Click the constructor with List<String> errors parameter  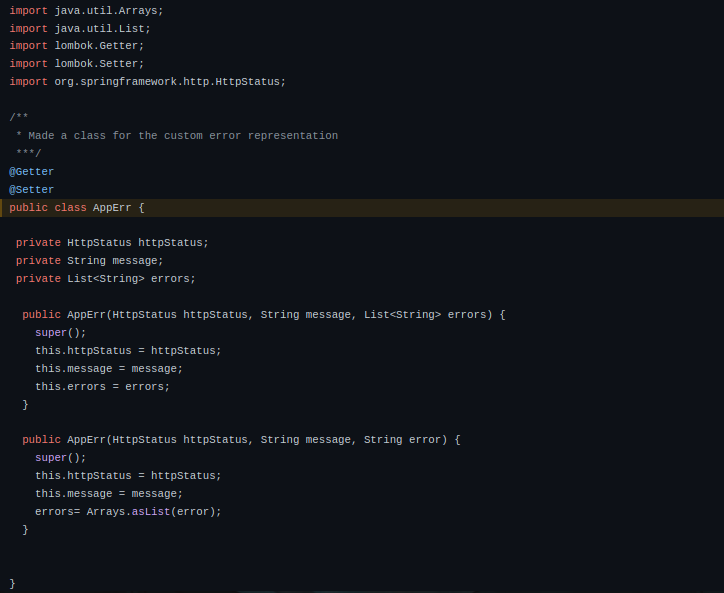click(263, 315)
